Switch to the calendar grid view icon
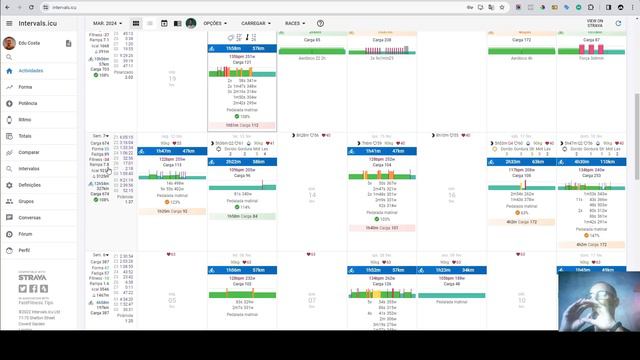This screenshot has height=360, width=640. 136,23
